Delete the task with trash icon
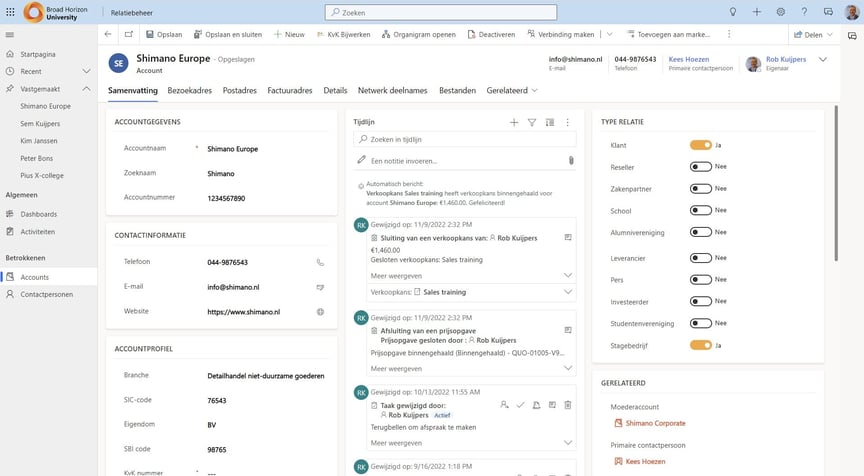Screen dimensions: 864x476 tap(568, 405)
